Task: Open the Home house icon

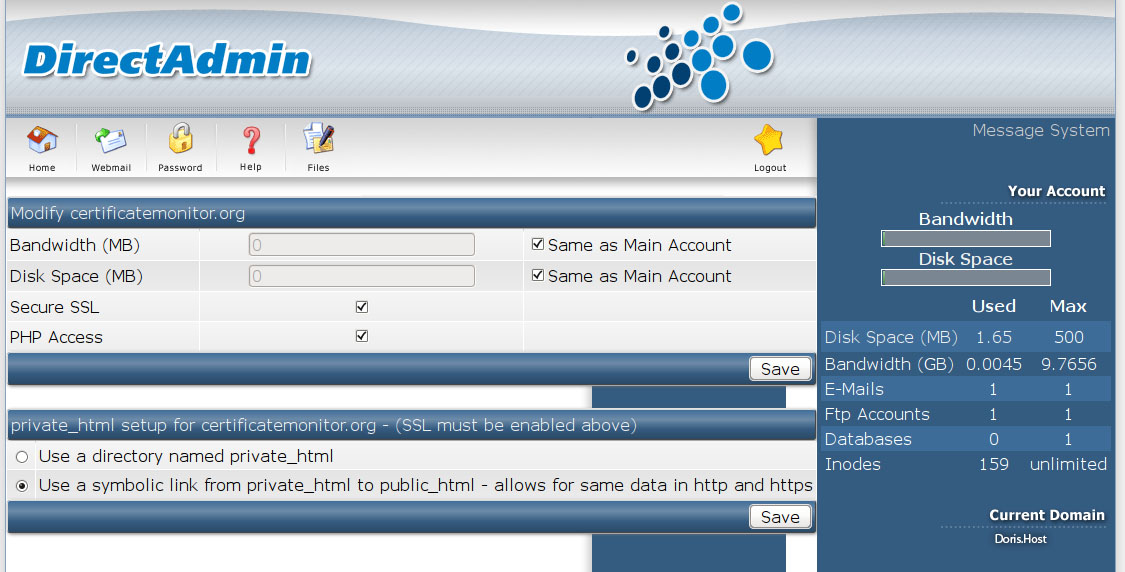Action: (x=42, y=140)
